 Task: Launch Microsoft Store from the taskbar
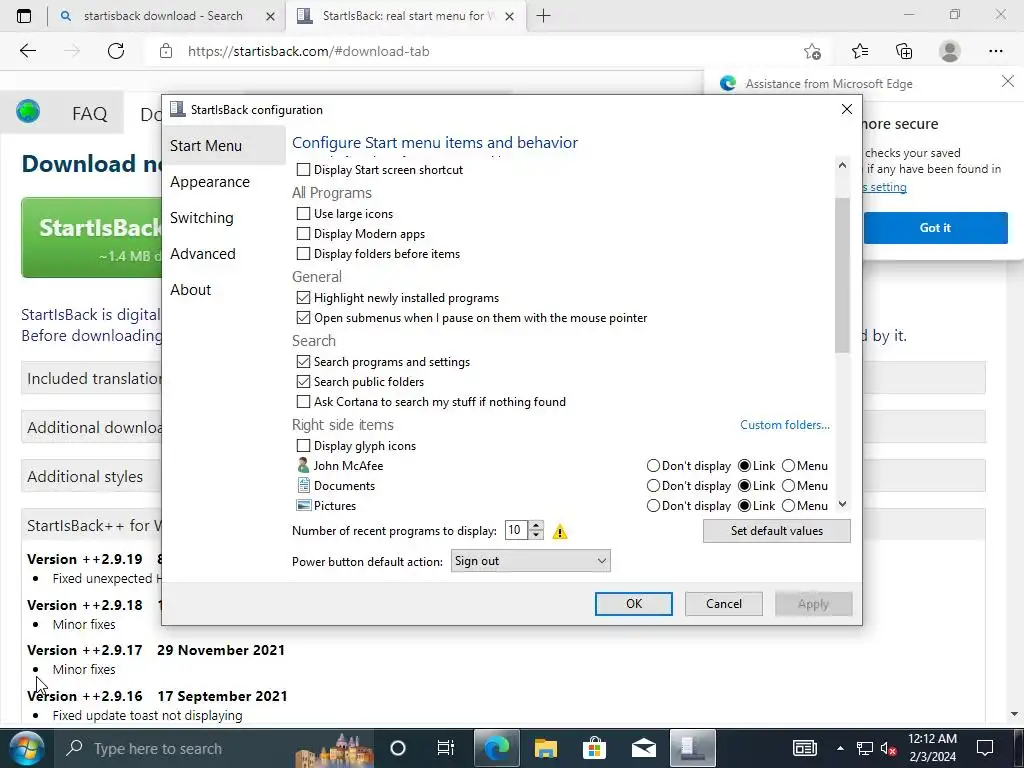594,748
